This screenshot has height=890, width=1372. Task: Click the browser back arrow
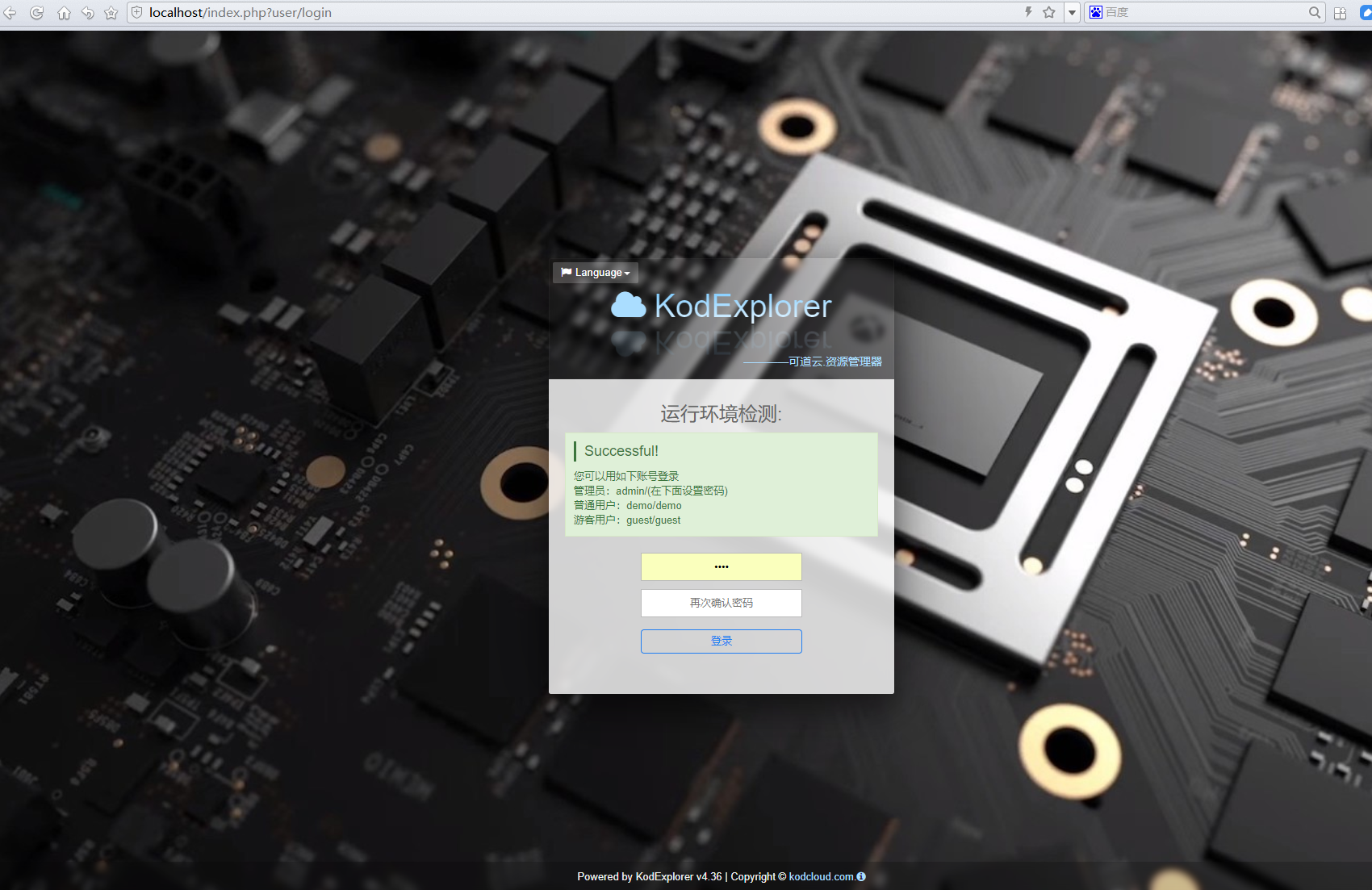pyautogui.click(x=10, y=13)
